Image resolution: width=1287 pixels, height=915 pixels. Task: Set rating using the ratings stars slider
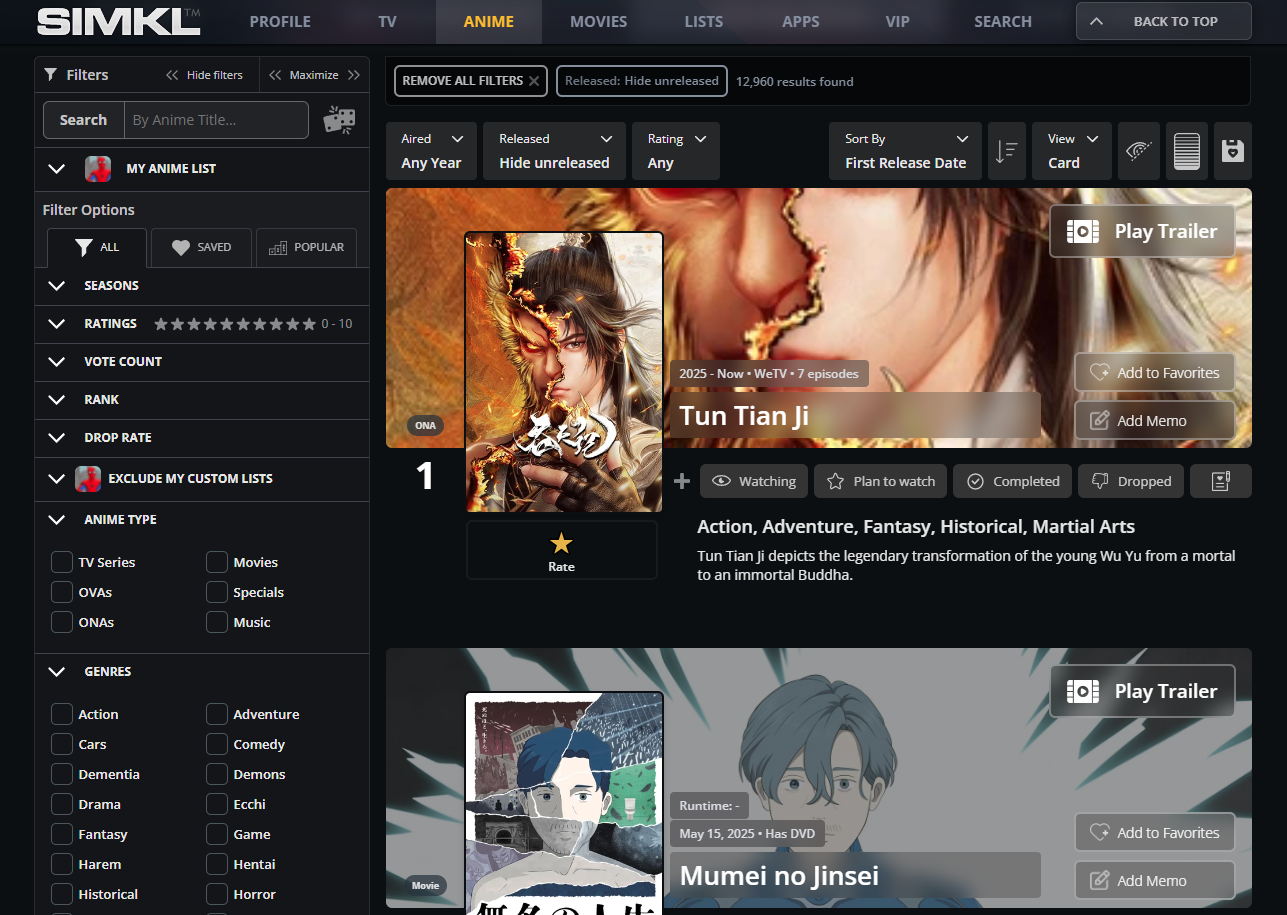coord(234,324)
